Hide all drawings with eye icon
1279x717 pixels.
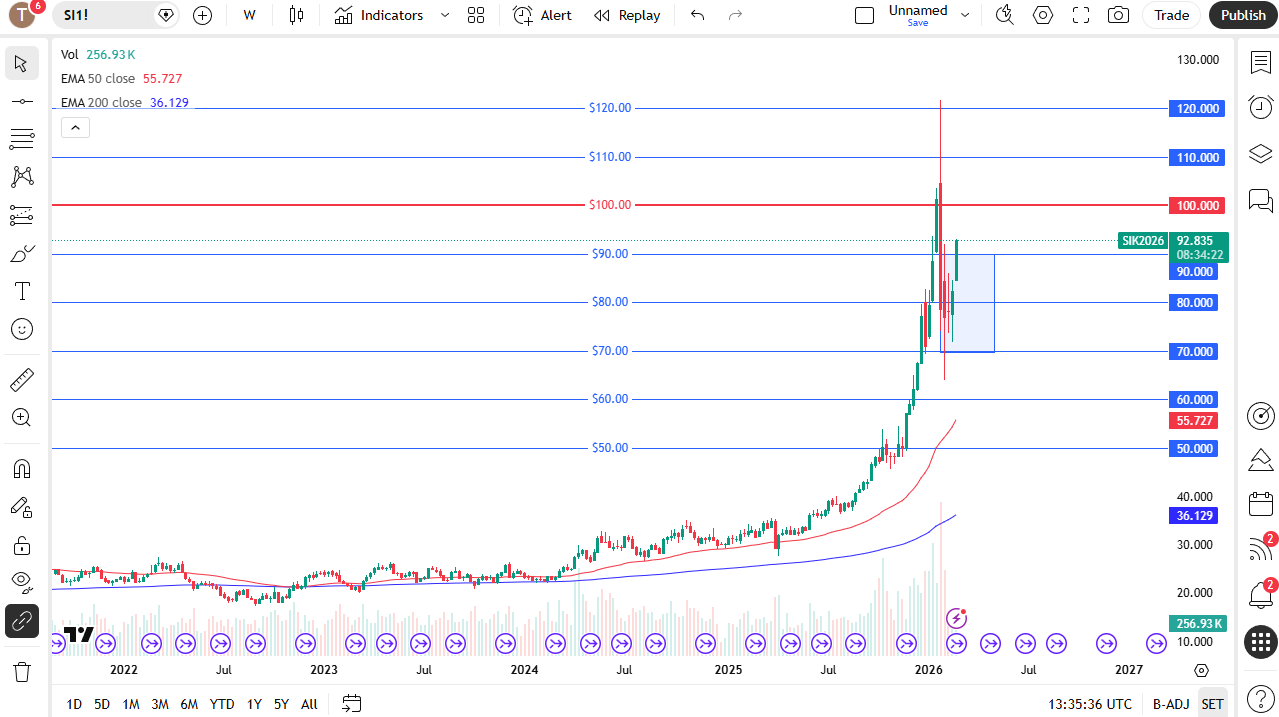[x=22, y=583]
